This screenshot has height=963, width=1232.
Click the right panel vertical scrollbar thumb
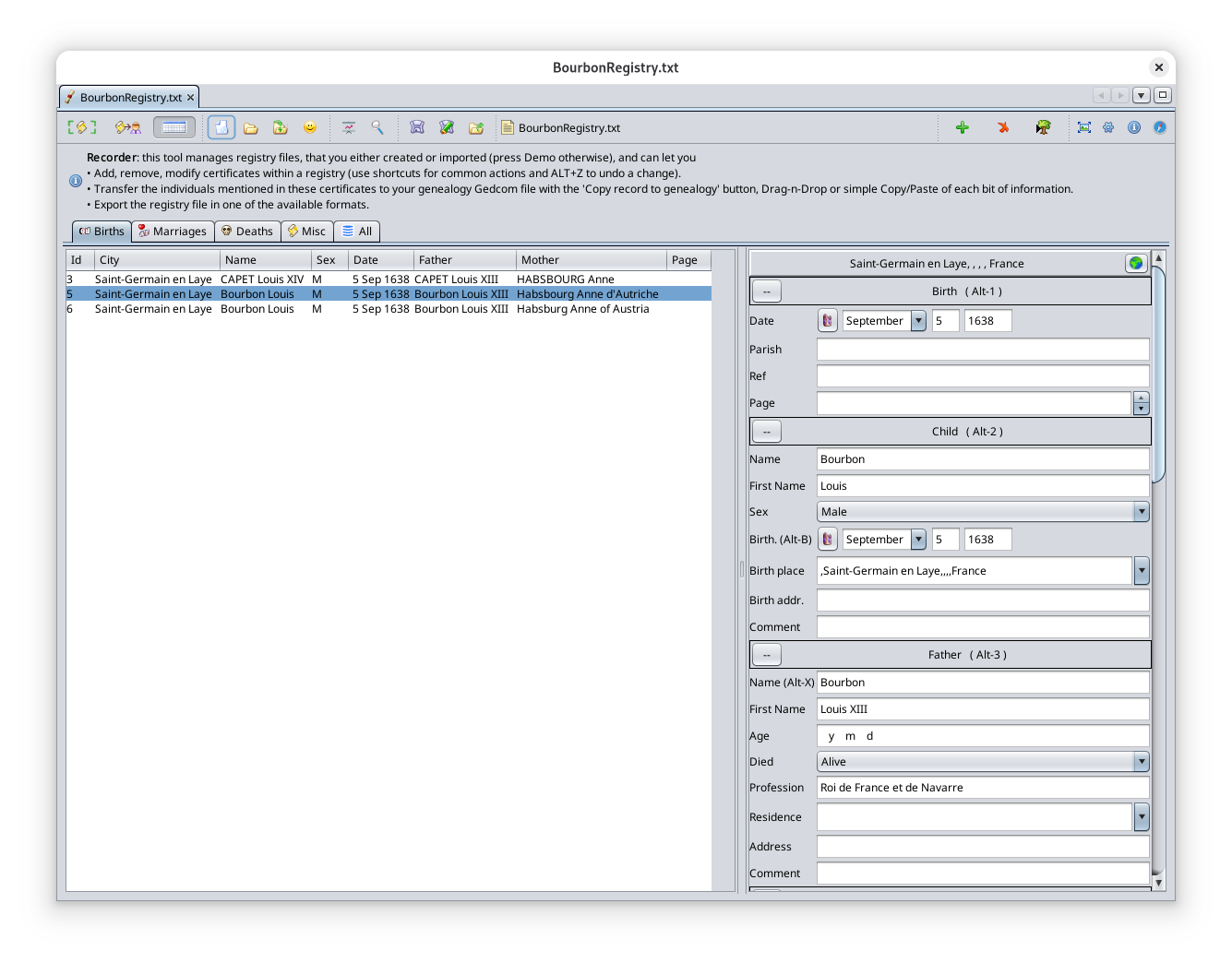coord(1159,374)
